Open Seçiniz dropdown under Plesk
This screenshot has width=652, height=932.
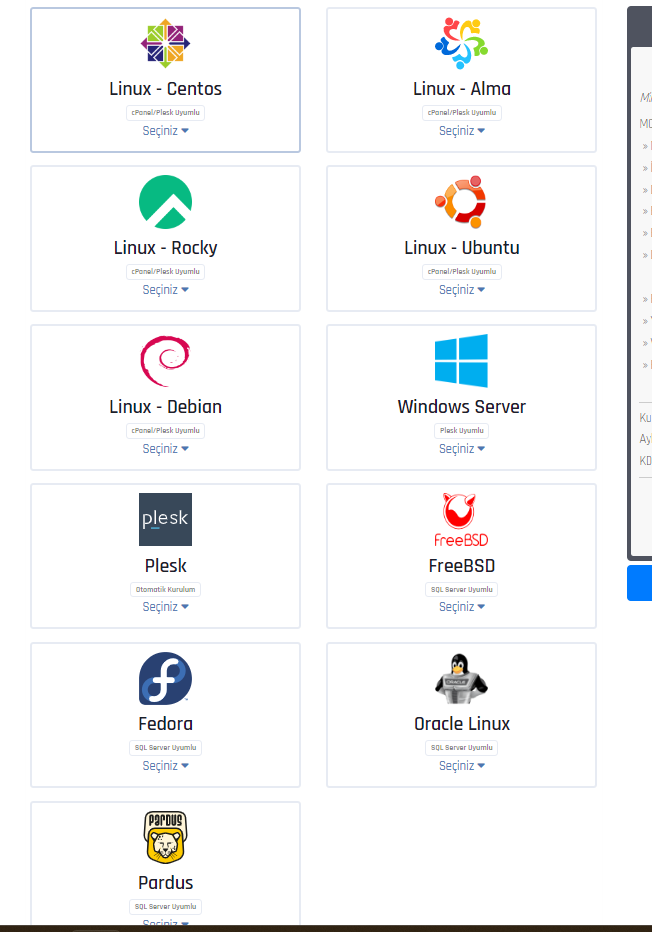click(165, 607)
